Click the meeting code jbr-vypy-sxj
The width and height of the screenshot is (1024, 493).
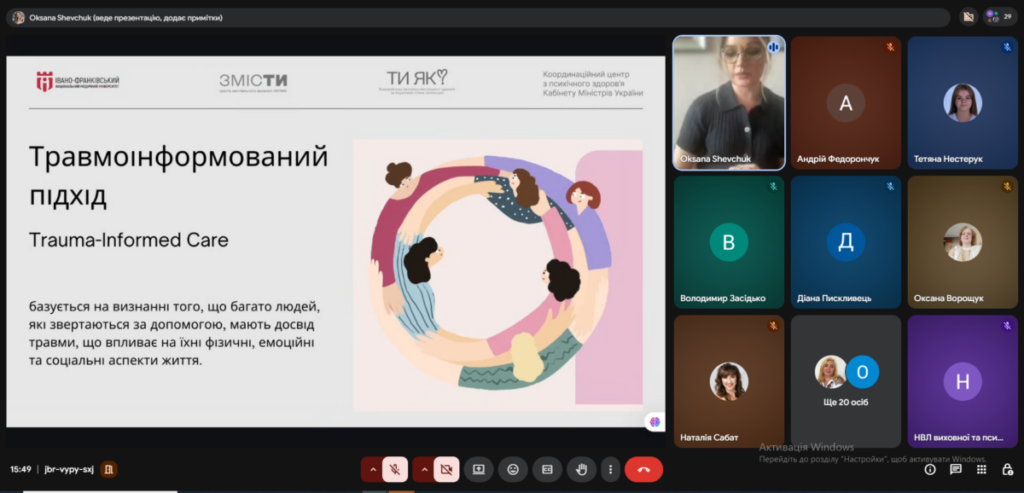69,469
